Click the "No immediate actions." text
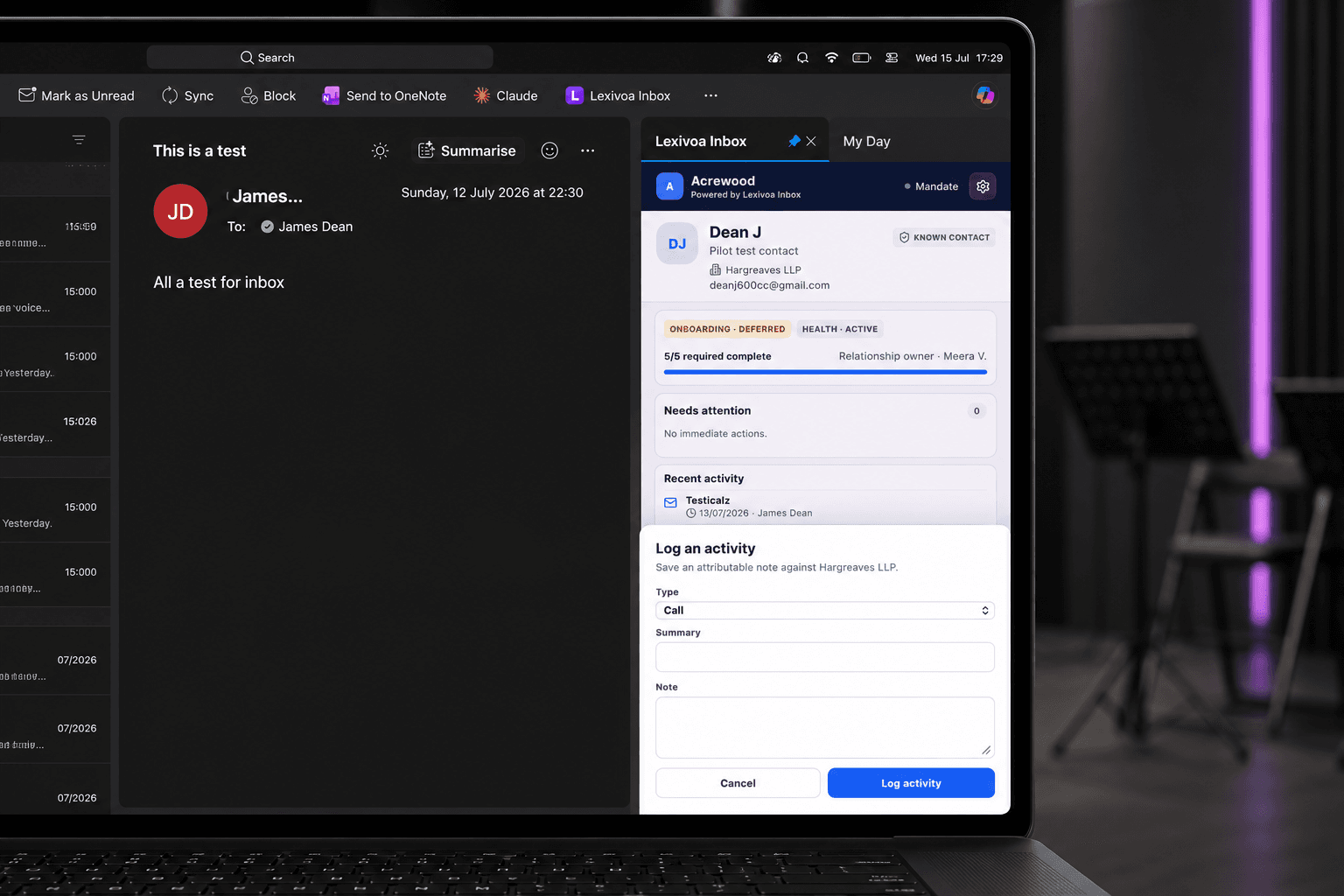 (x=715, y=434)
